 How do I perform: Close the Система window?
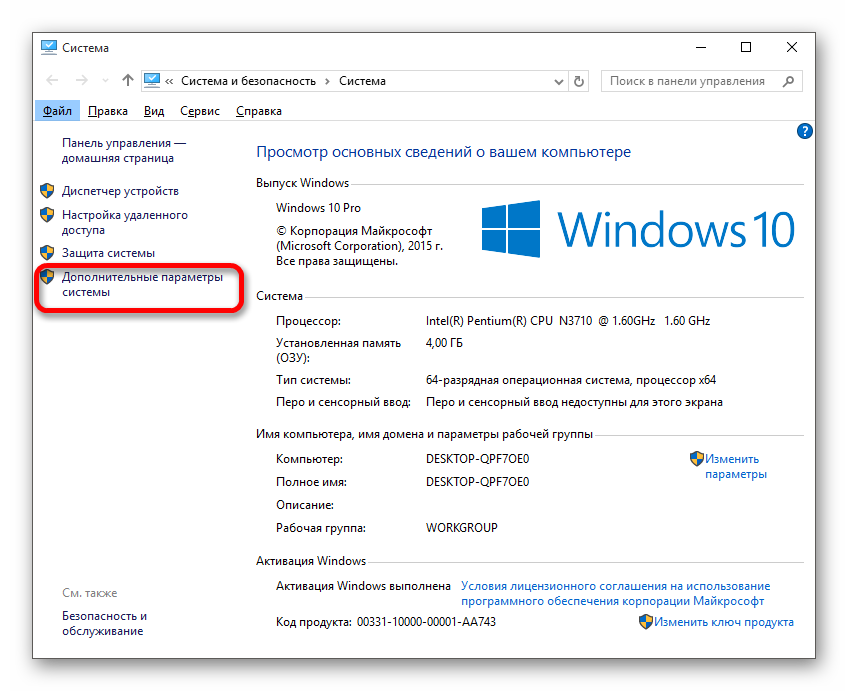tap(792, 48)
